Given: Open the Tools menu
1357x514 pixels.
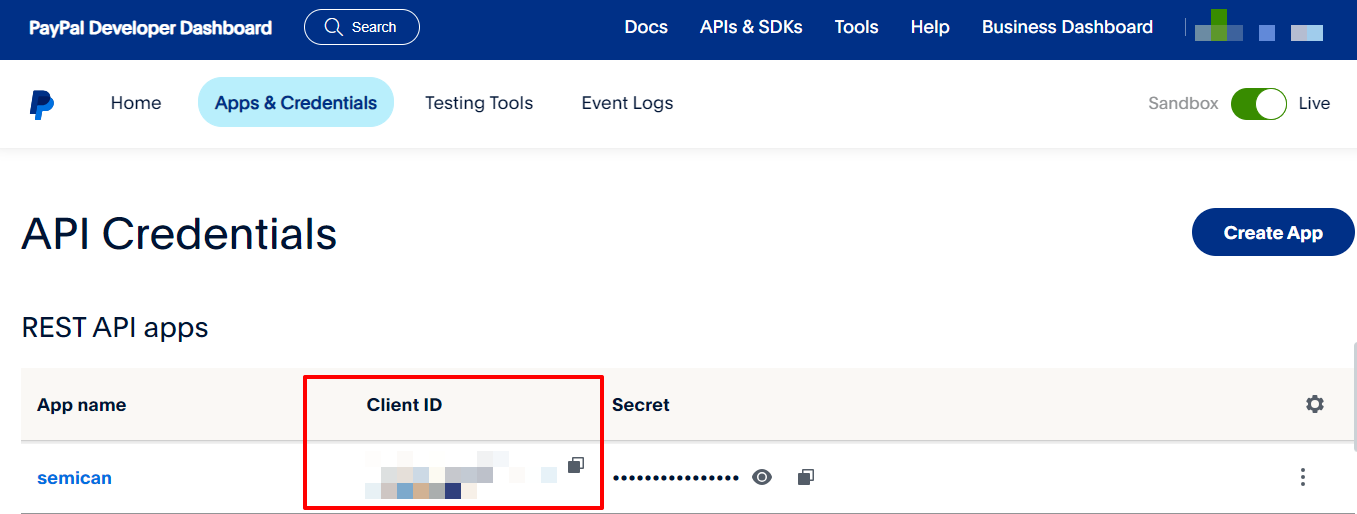Looking at the screenshot, I should [x=856, y=27].
